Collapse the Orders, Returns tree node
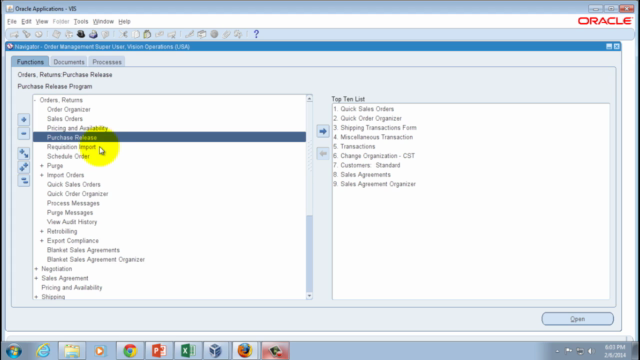Viewport: 640px width, 360px height. click(x=35, y=100)
